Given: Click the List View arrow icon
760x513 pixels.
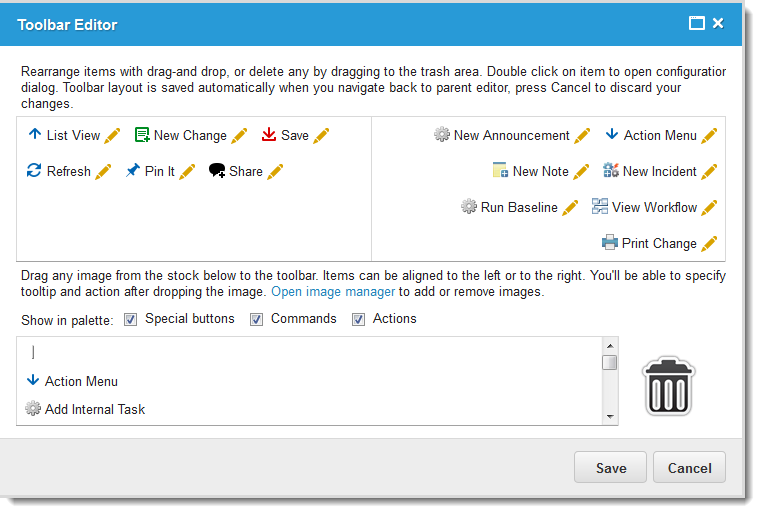Looking at the screenshot, I should pyautogui.click(x=34, y=135).
